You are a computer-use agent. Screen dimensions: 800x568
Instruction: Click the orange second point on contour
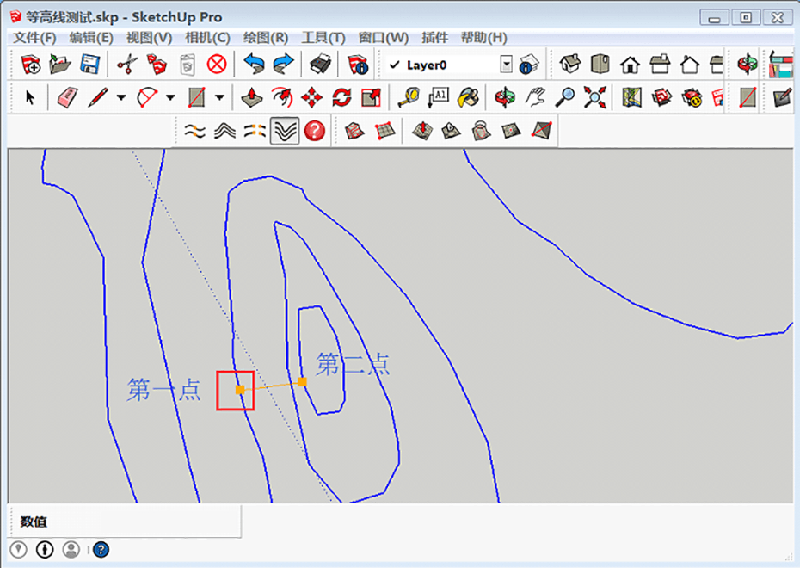tap(302, 381)
